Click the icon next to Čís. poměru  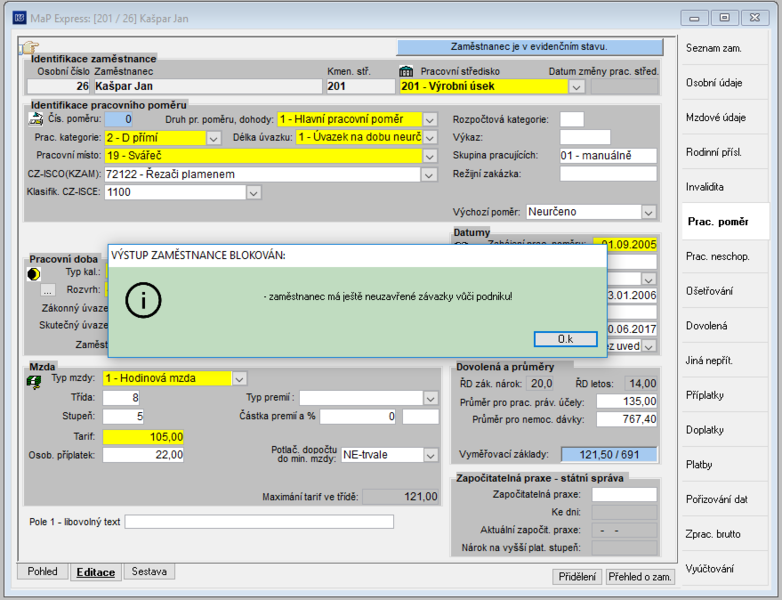[35, 119]
